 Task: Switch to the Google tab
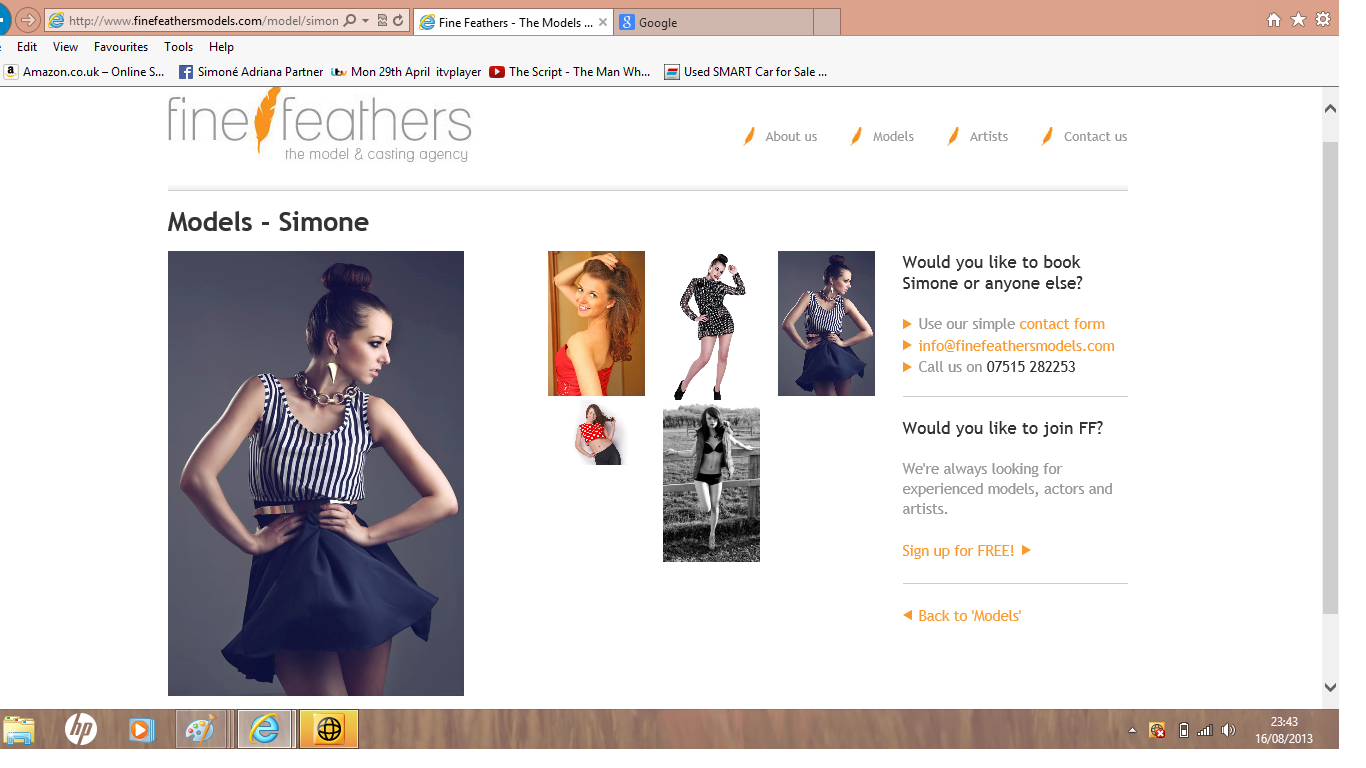713,21
